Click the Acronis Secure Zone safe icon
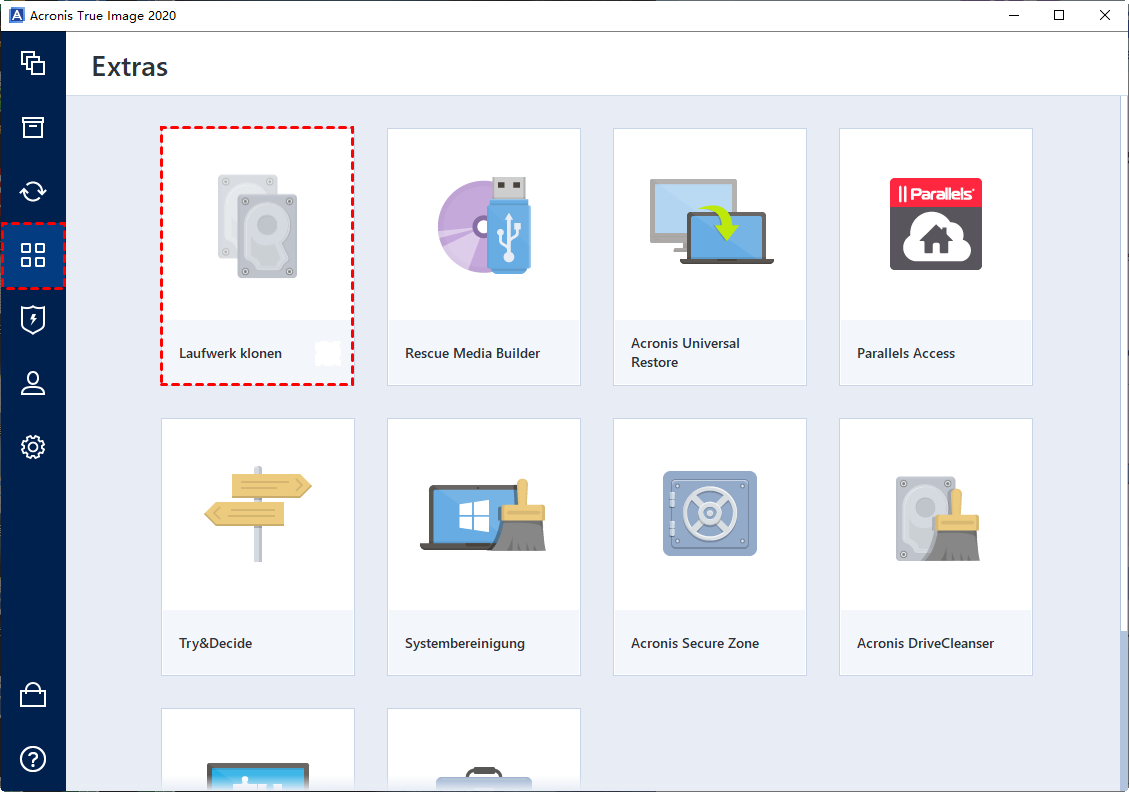Viewport: 1129px width, 792px height. pos(710,513)
